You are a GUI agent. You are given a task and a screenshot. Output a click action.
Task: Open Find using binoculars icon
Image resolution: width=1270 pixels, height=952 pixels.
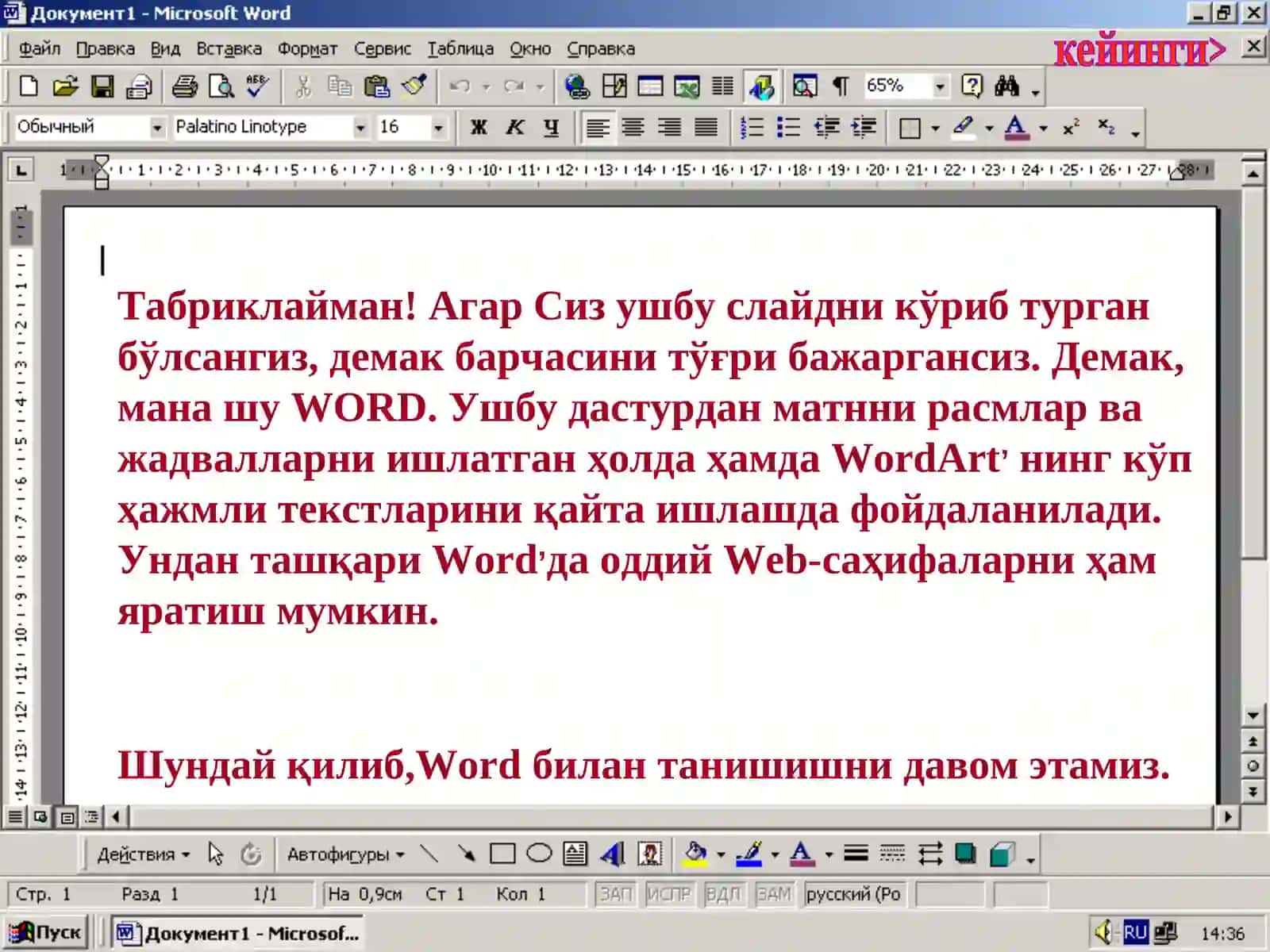[x=1006, y=86]
